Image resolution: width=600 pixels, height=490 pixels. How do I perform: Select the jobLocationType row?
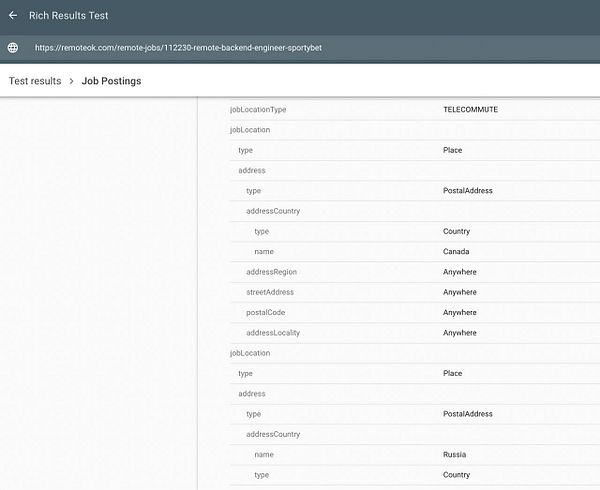point(415,109)
